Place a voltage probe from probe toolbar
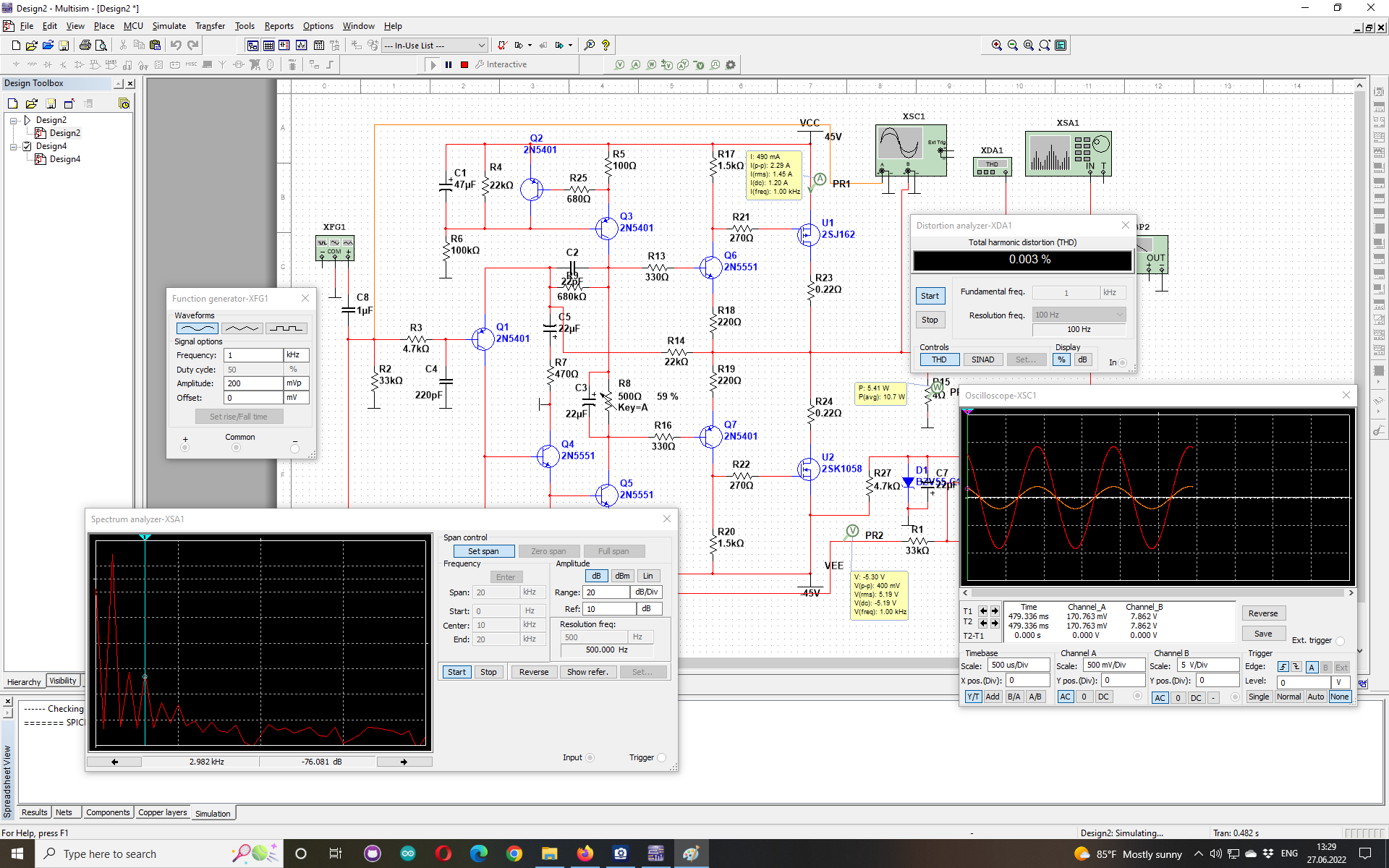This screenshot has height=868, width=1389. click(619, 64)
